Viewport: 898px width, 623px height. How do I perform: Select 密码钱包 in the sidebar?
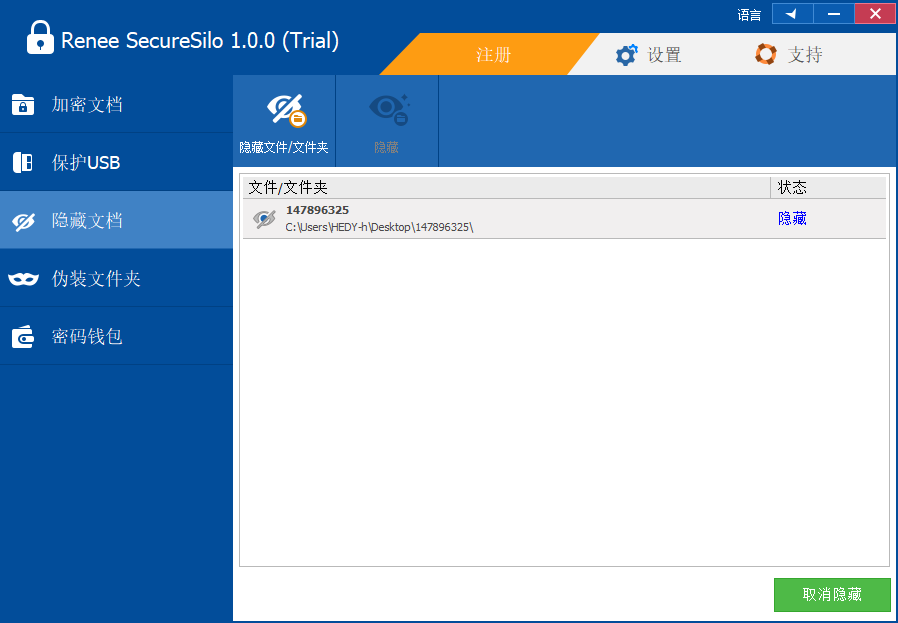(116, 336)
